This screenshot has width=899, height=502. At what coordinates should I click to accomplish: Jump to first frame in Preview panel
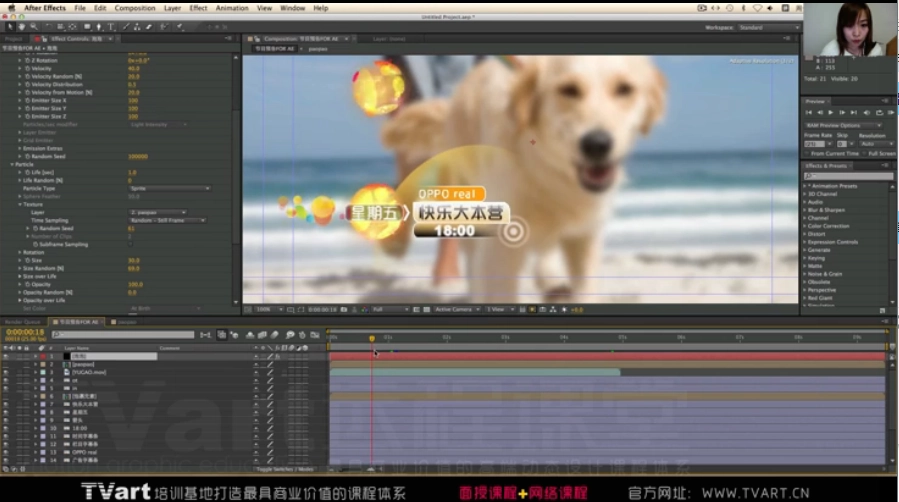tap(809, 113)
